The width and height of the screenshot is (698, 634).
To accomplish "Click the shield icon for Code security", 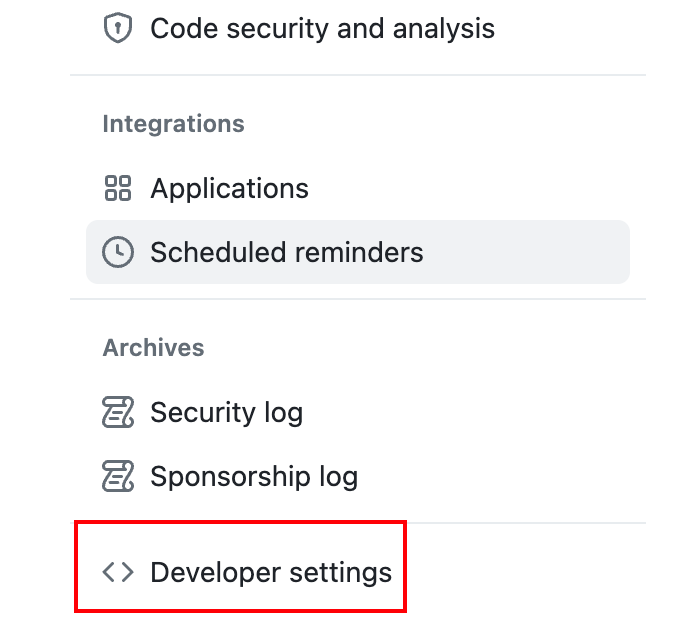I will pos(118,28).
